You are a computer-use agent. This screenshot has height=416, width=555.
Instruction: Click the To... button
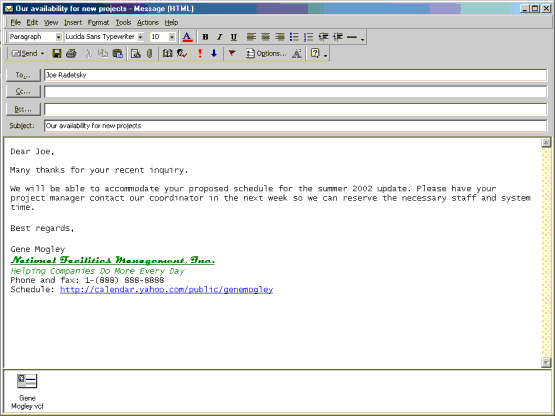tap(23, 75)
